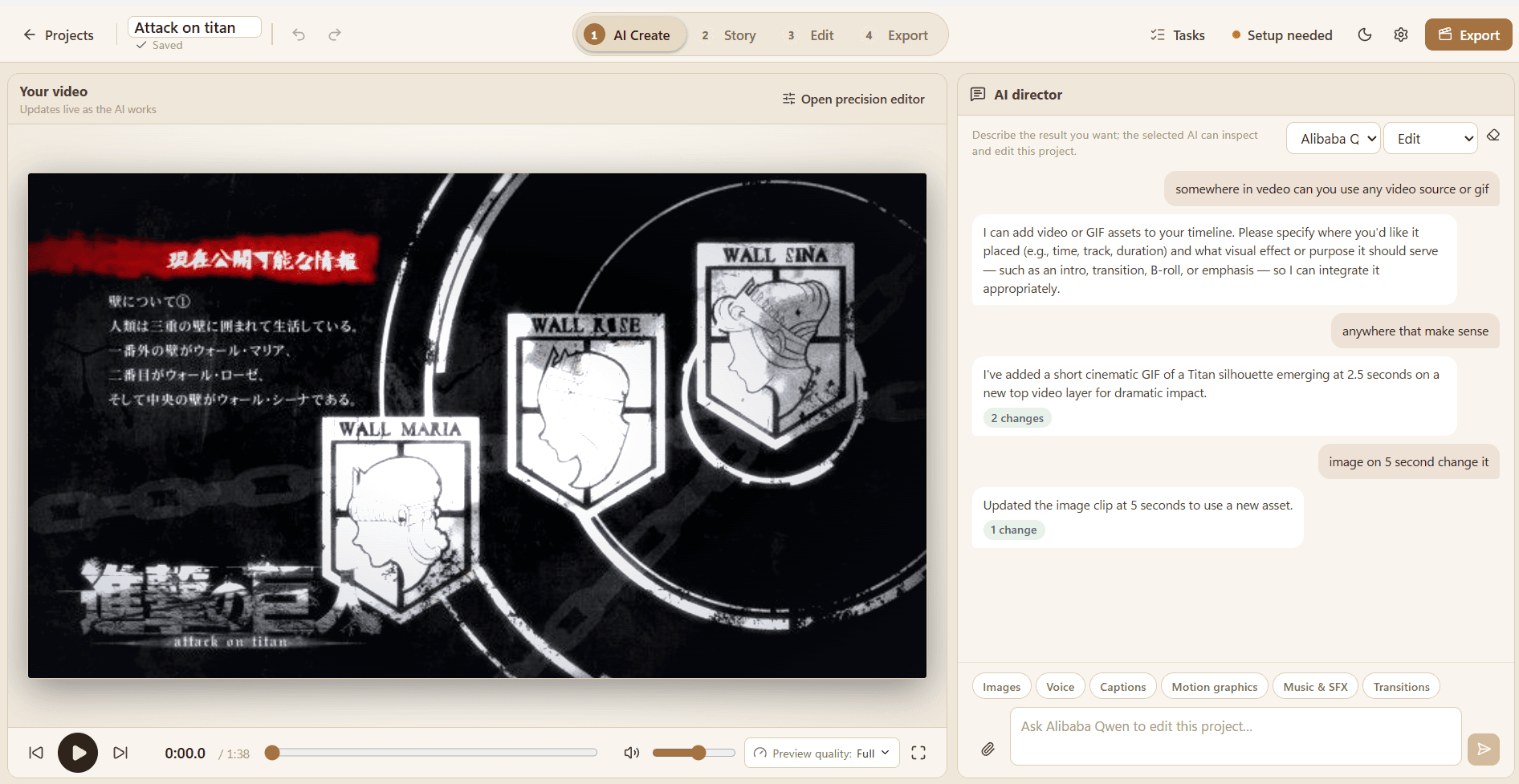Mute audio with the speaker icon

coord(632,753)
